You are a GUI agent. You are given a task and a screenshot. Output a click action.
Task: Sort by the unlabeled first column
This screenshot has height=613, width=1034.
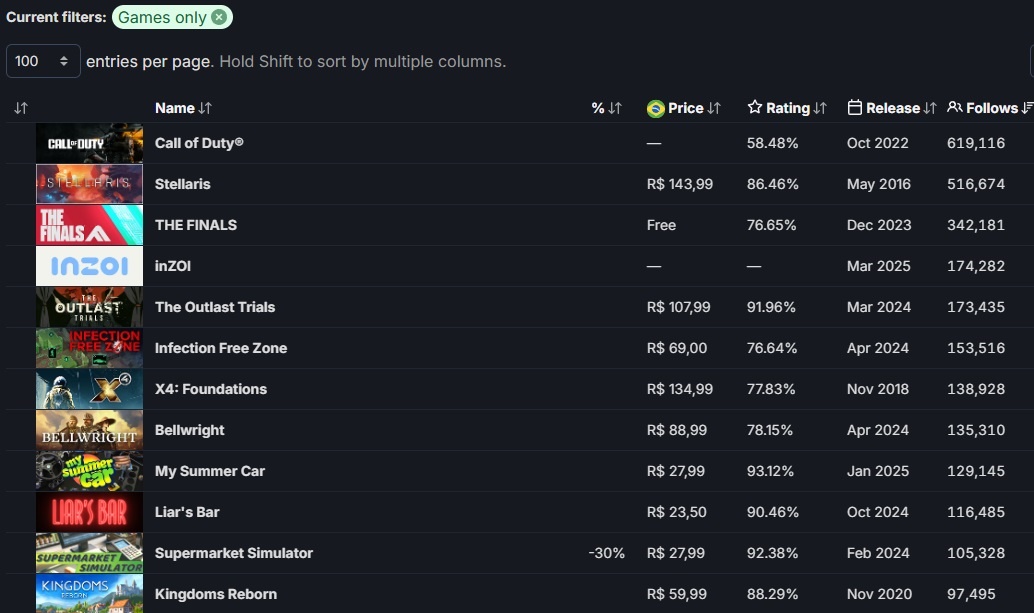point(21,108)
